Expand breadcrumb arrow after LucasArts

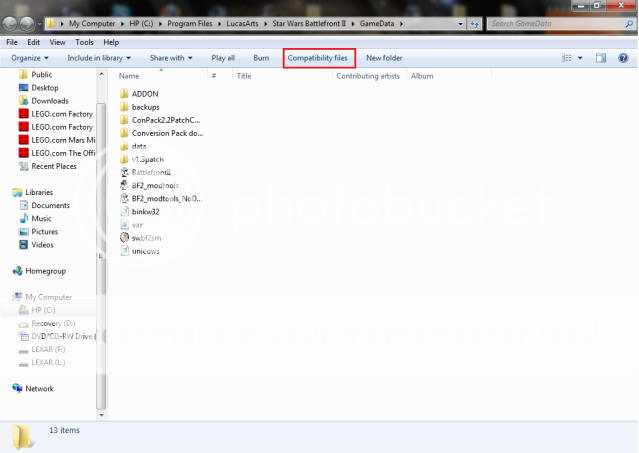[265, 24]
